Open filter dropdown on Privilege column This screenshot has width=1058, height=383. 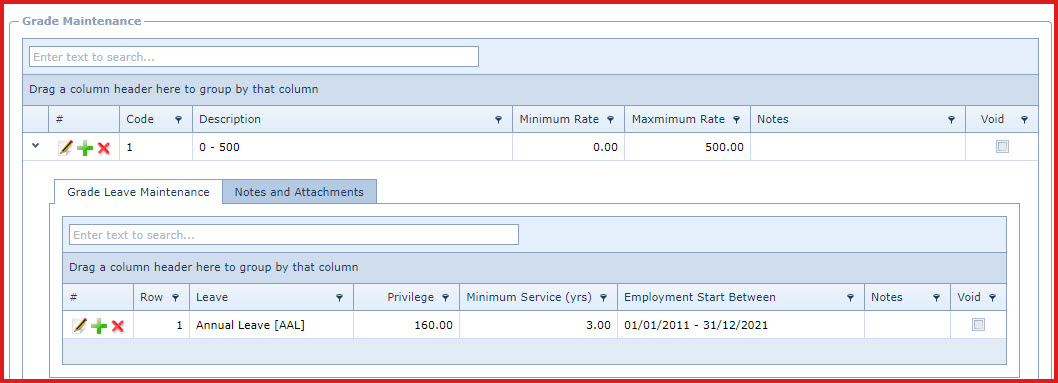coord(445,297)
